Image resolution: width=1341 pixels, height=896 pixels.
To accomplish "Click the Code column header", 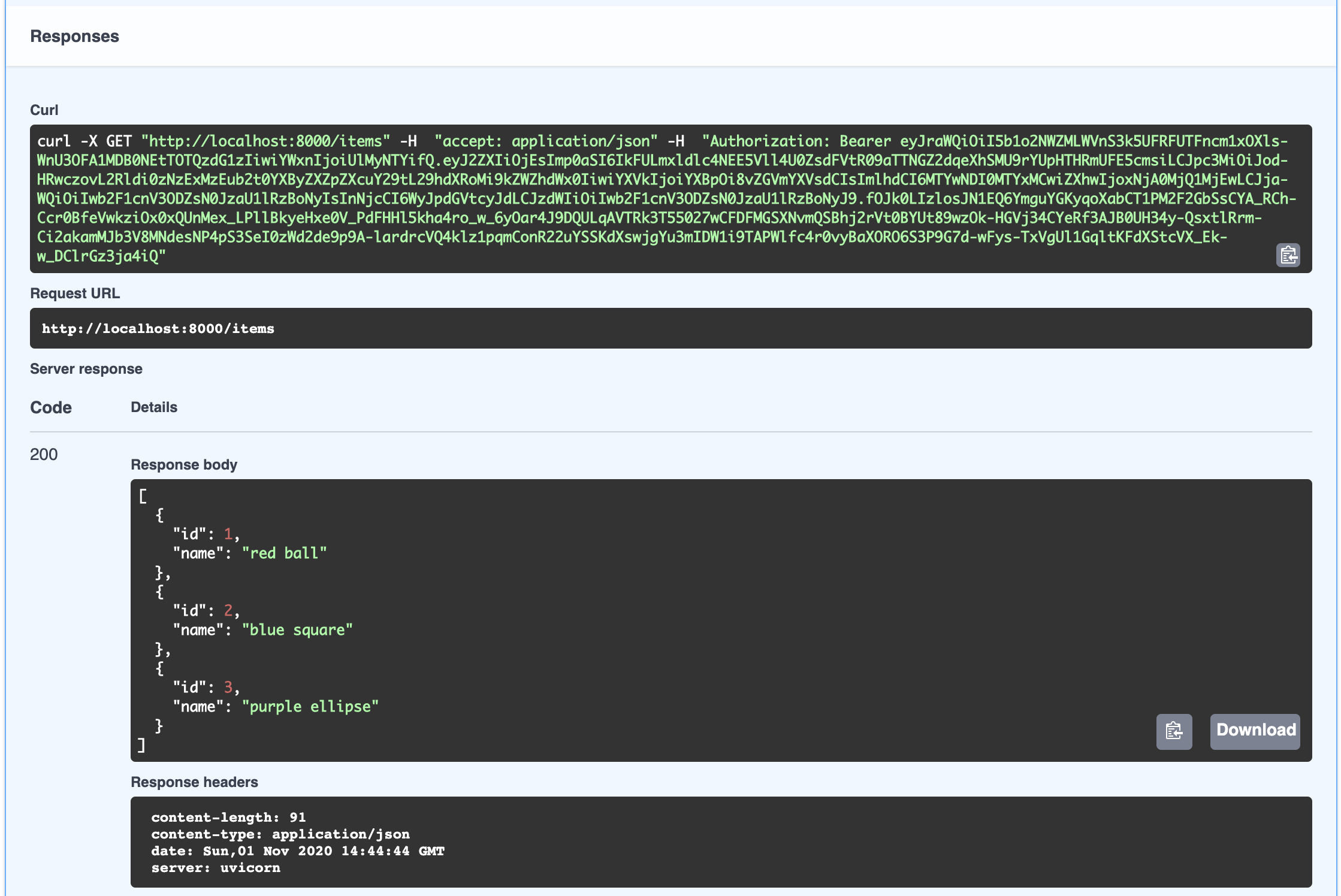I will tap(51, 408).
